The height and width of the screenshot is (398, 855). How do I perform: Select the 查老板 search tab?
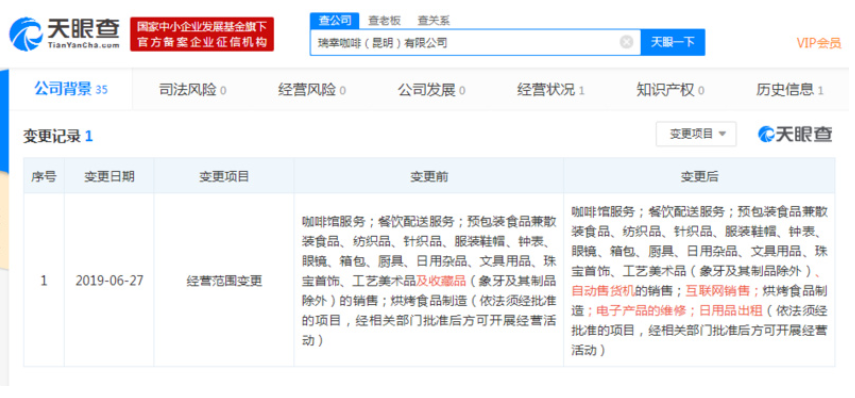pyautogui.click(x=384, y=21)
